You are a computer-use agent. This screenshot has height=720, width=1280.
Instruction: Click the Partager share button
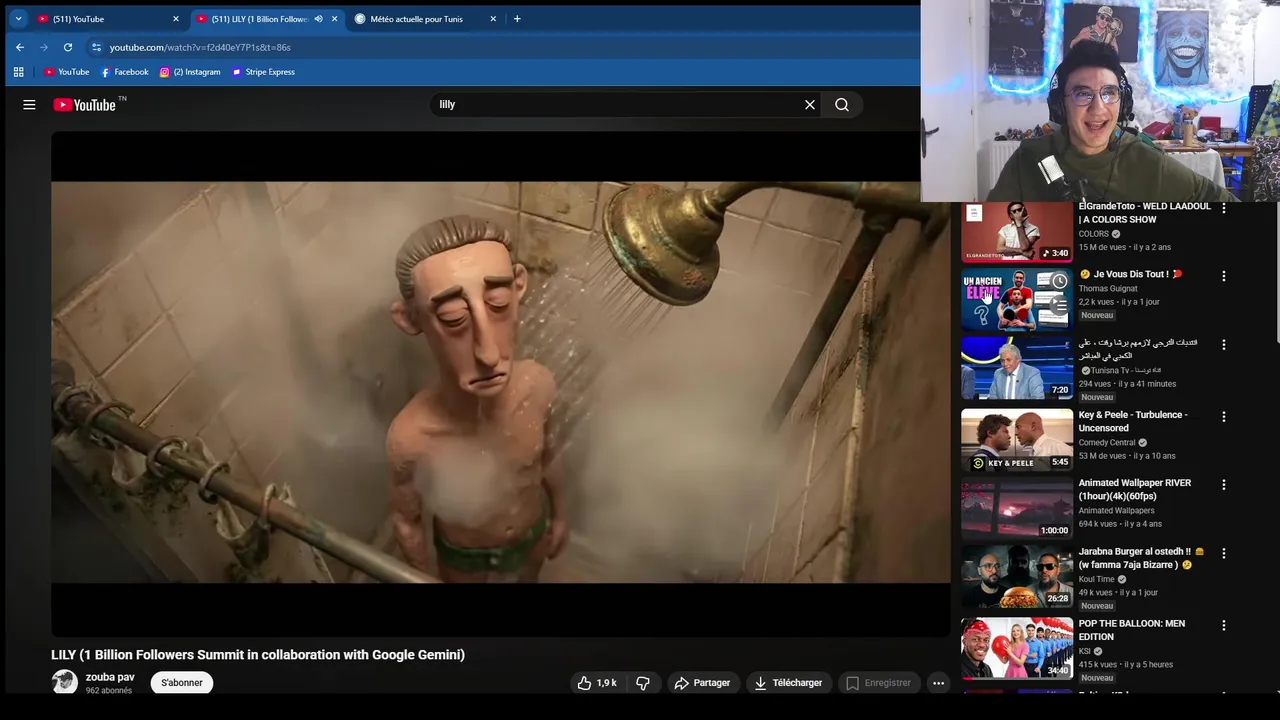pos(702,683)
